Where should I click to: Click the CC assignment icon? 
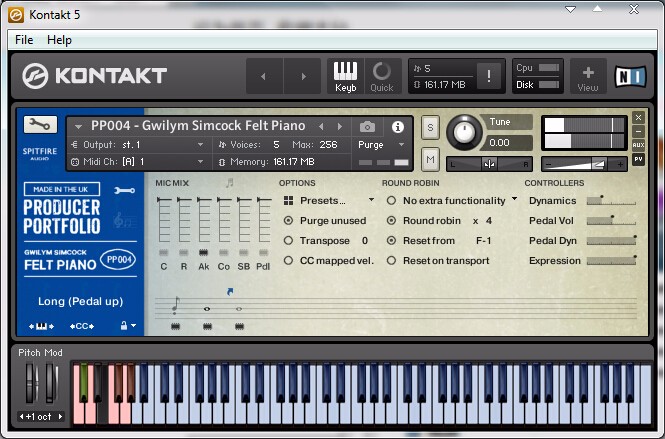point(82,326)
